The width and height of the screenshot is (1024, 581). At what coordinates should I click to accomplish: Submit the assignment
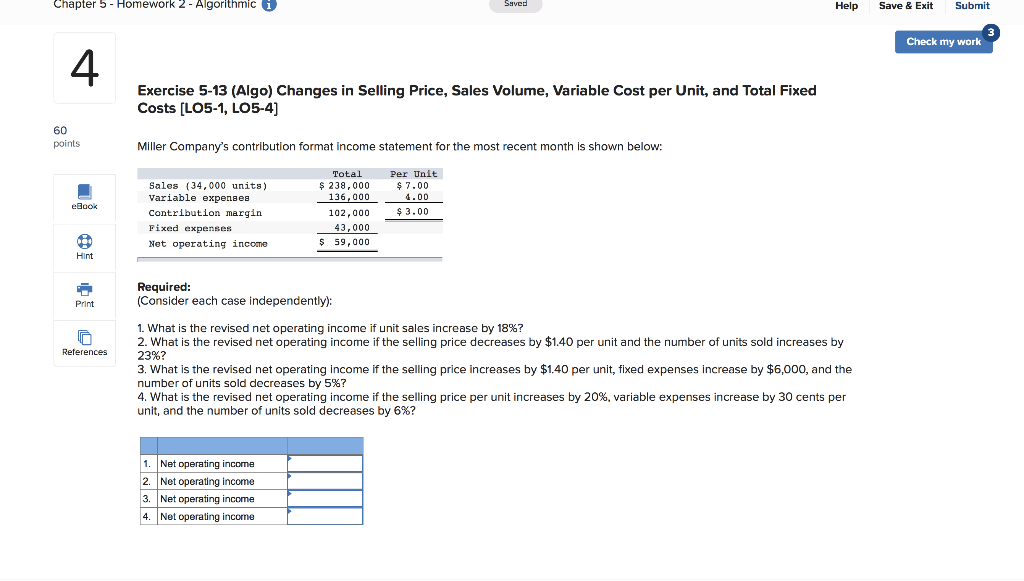(972, 6)
